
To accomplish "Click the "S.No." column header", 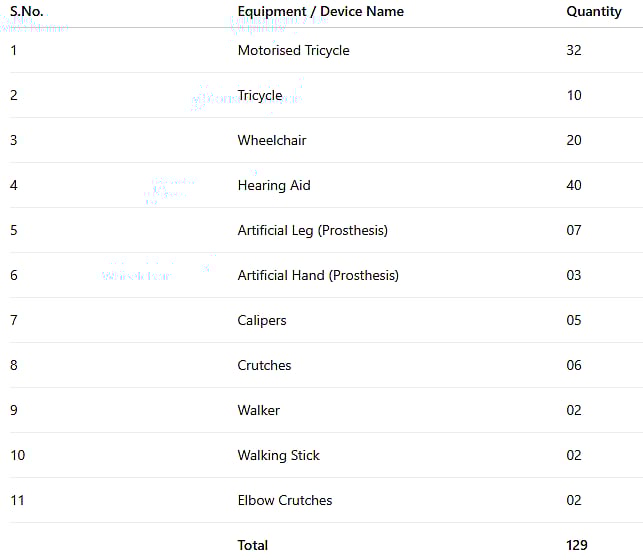I will click(27, 11).
